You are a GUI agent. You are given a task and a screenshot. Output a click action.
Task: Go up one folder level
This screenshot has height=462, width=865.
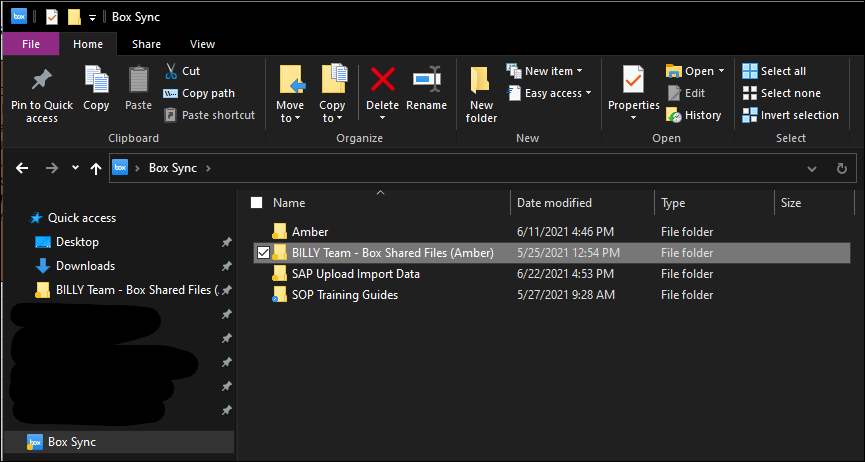96,168
